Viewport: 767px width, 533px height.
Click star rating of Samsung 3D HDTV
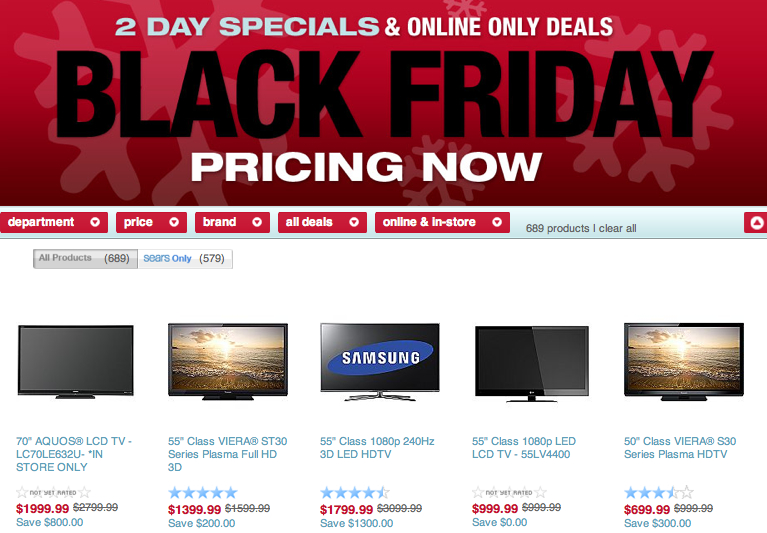tap(355, 492)
